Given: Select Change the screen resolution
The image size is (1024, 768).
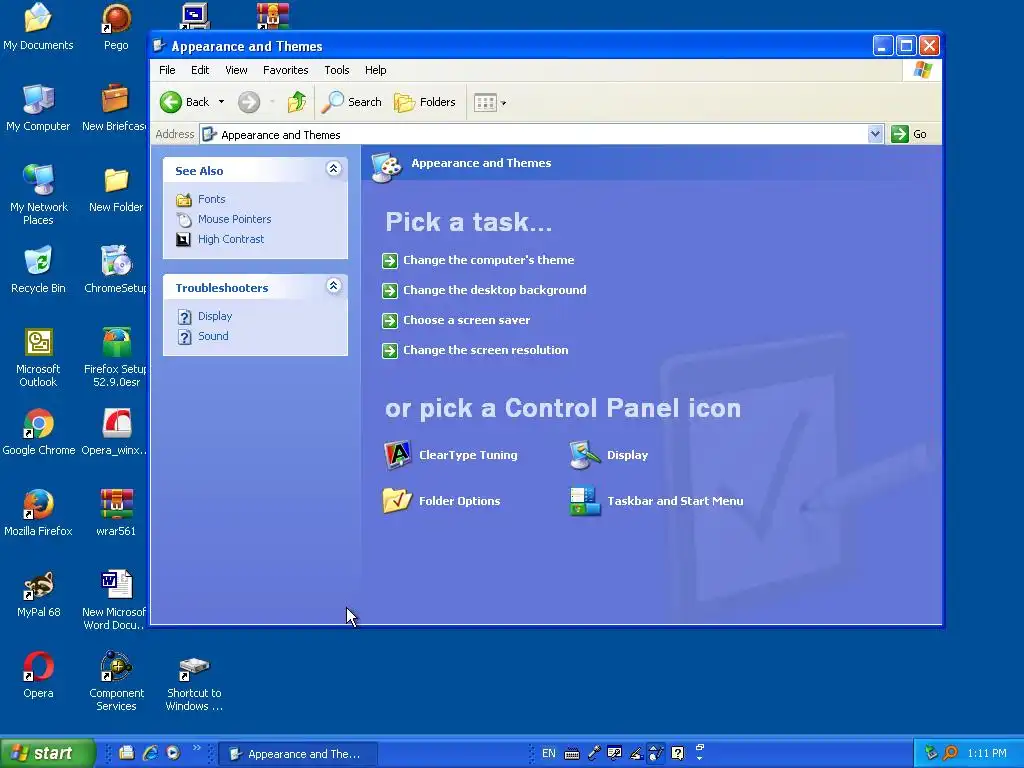Looking at the screenshot, I should 485,350.
